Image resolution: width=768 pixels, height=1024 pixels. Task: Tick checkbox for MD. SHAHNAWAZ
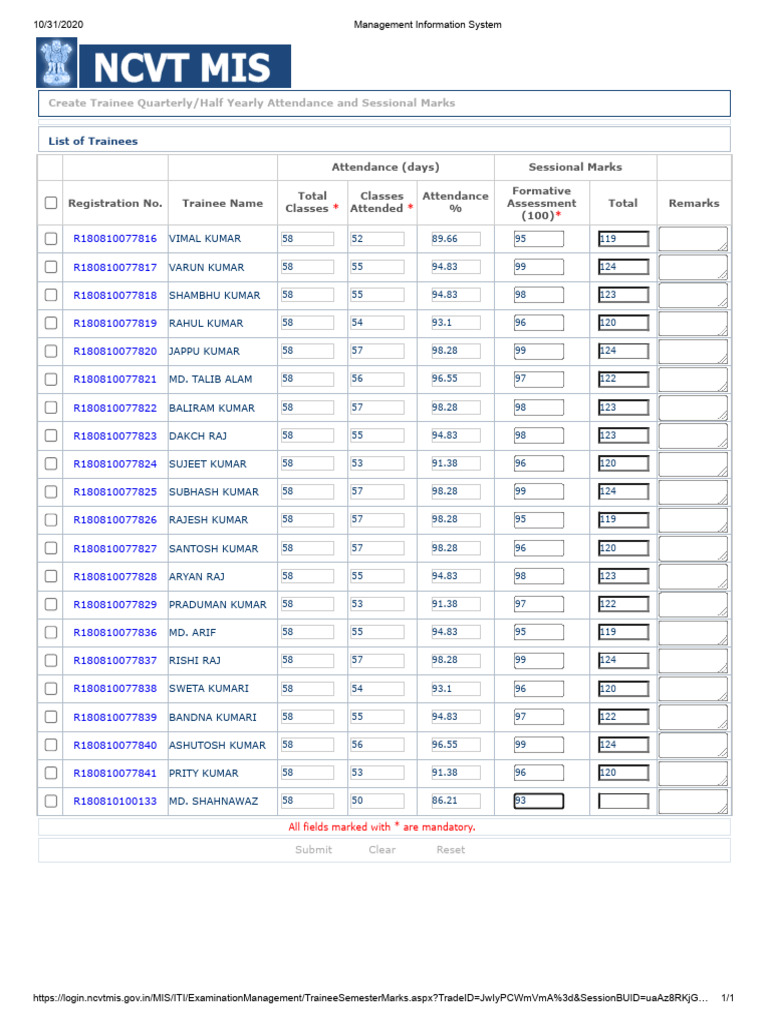pos(51,801)
